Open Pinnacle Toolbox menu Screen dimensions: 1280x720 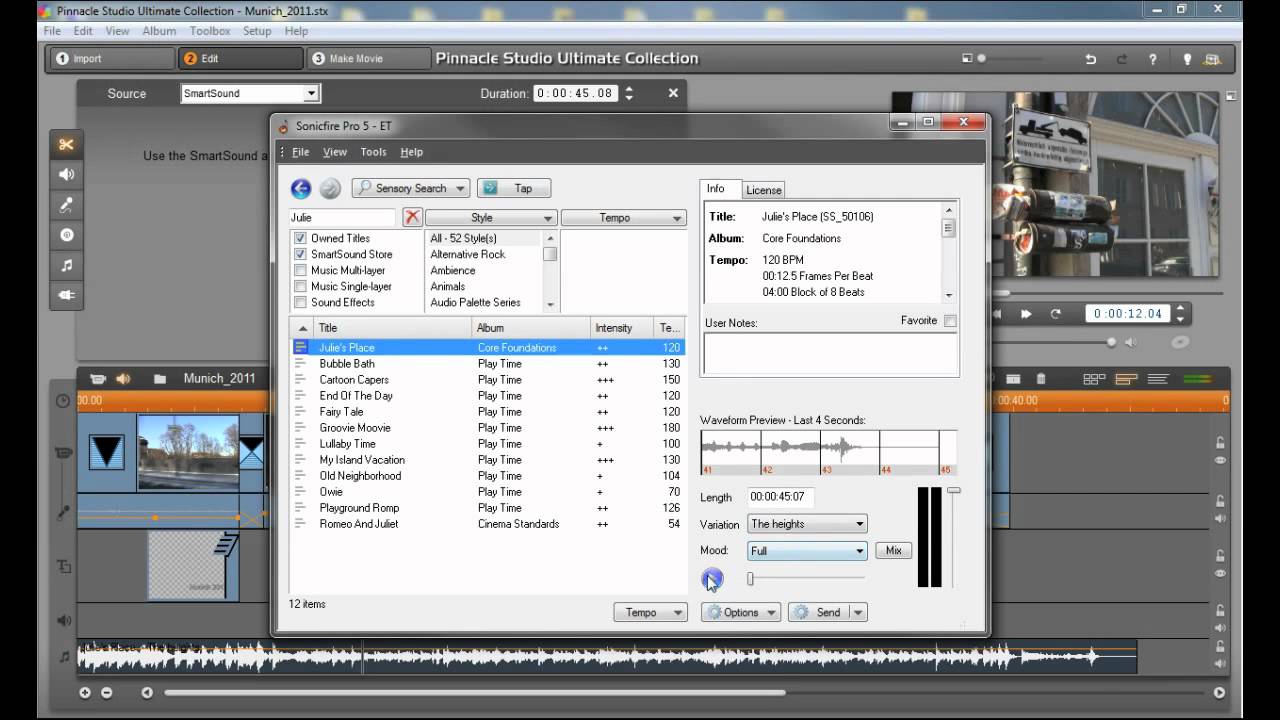click(x=210, y=31)
